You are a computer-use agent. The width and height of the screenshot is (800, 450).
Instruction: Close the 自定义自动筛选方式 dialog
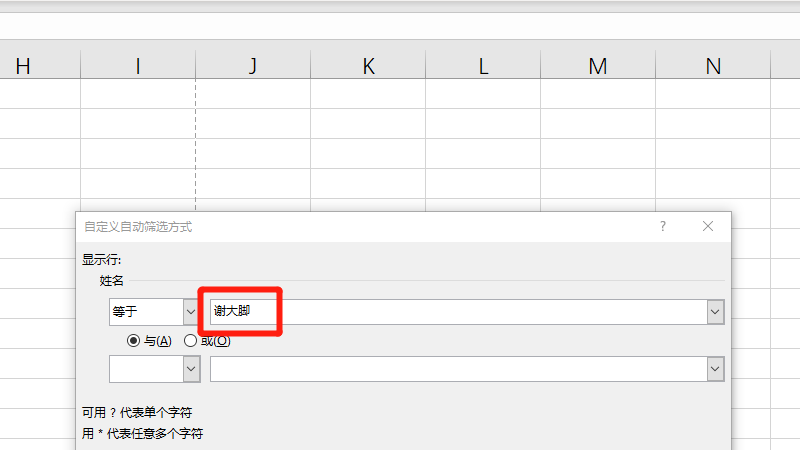tap(708, 227)
